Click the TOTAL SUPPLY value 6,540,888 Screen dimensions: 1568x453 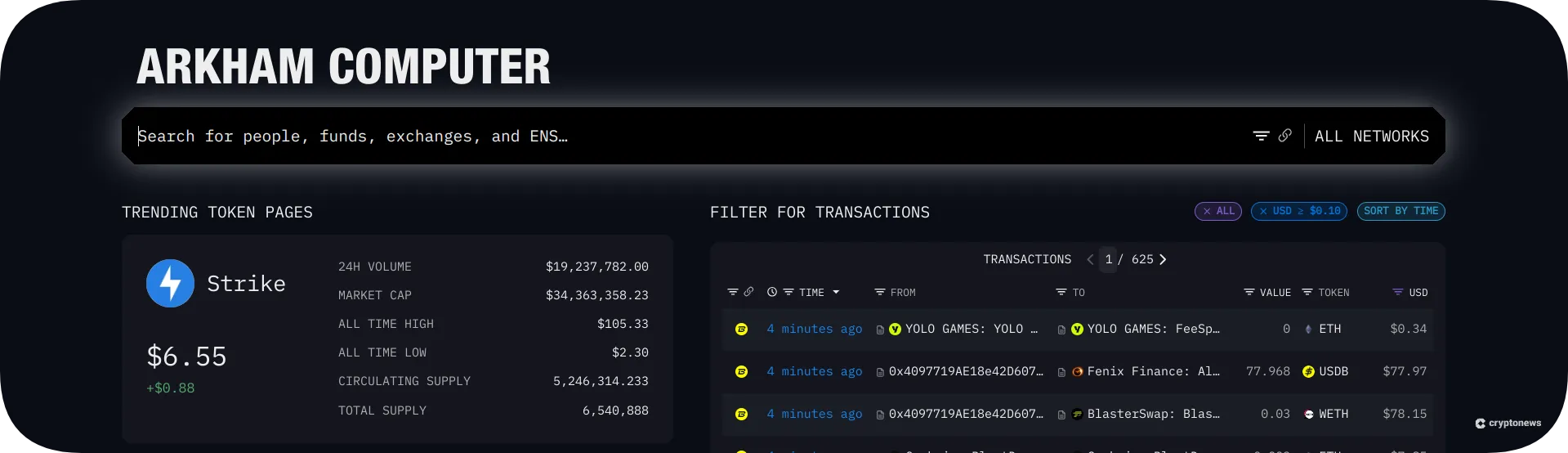615,410
